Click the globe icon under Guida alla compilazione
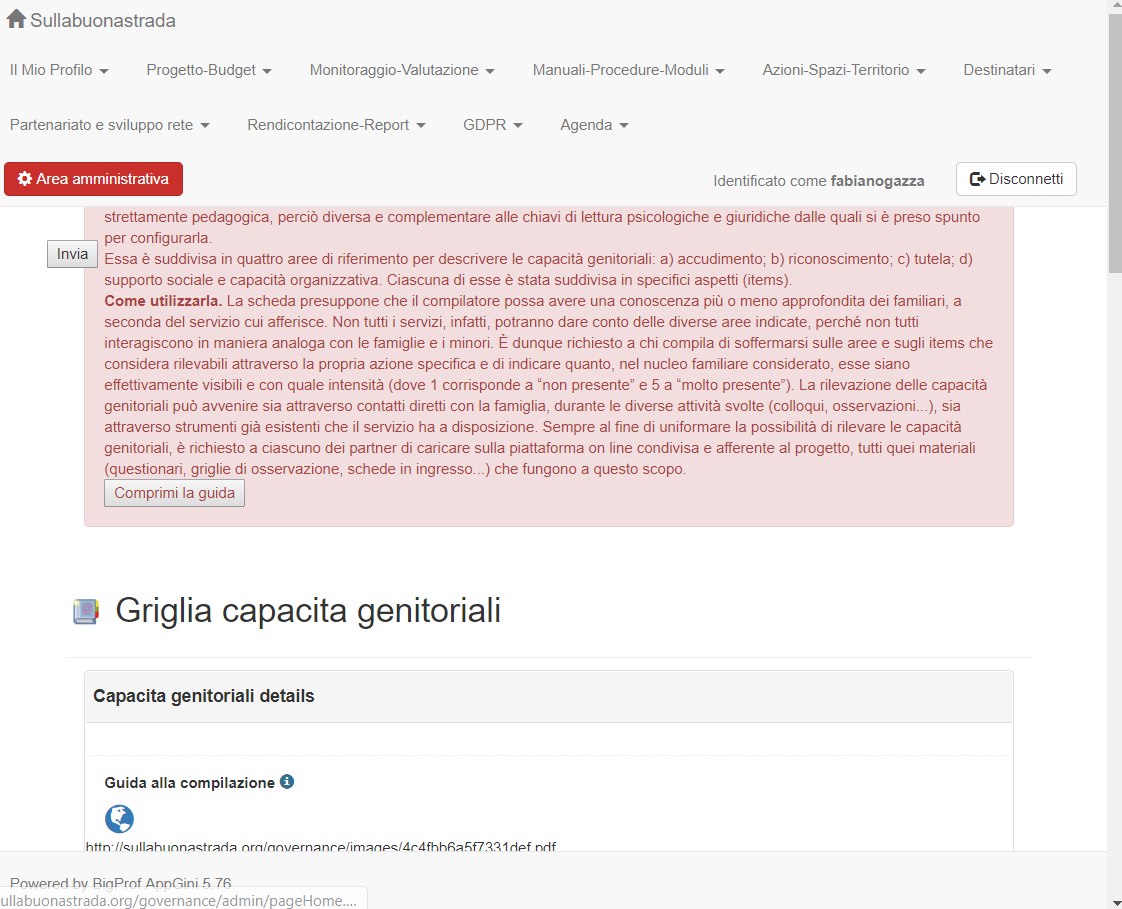The image size is (1122, 909). coord(119,819)
